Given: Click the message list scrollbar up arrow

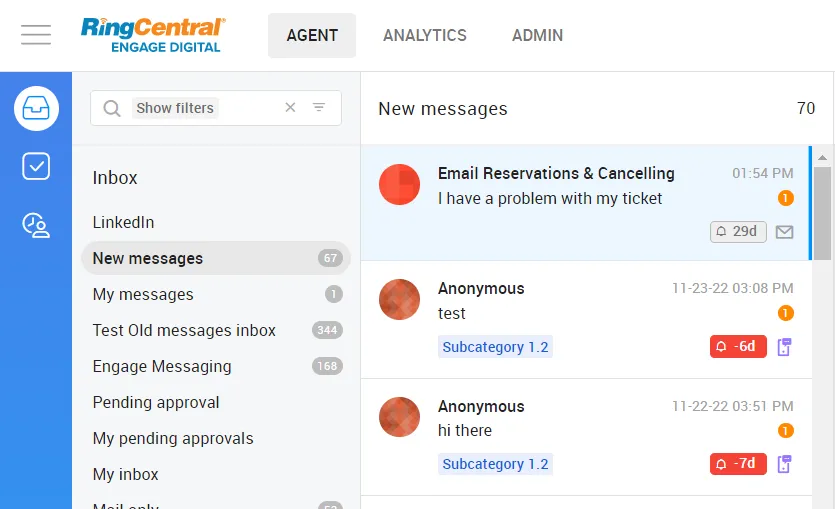Looking at the screenshot, I should click(x=823, y=157).
